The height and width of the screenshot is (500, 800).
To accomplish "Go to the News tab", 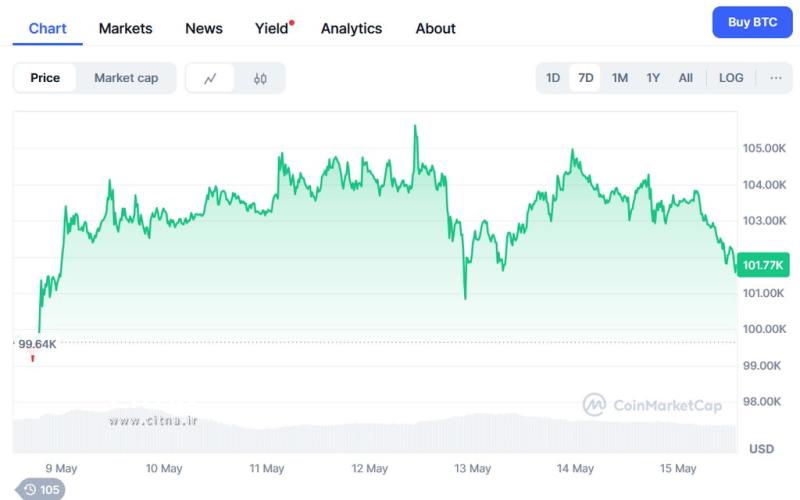I will (x=204, y=28).
